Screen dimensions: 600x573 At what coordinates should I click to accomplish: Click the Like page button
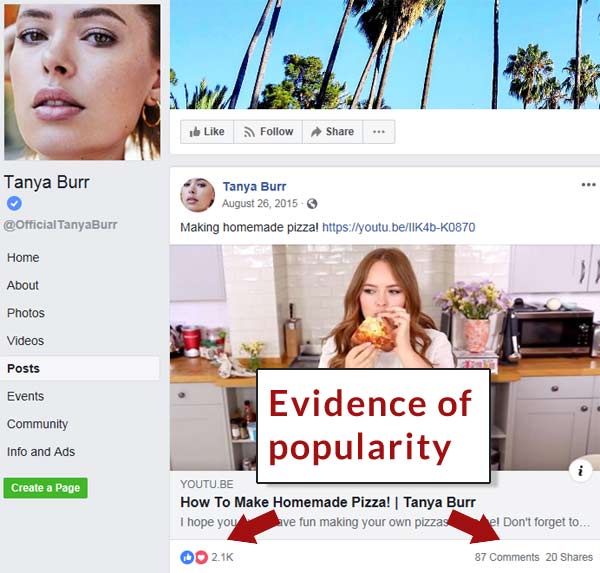[x=207, y=132]
